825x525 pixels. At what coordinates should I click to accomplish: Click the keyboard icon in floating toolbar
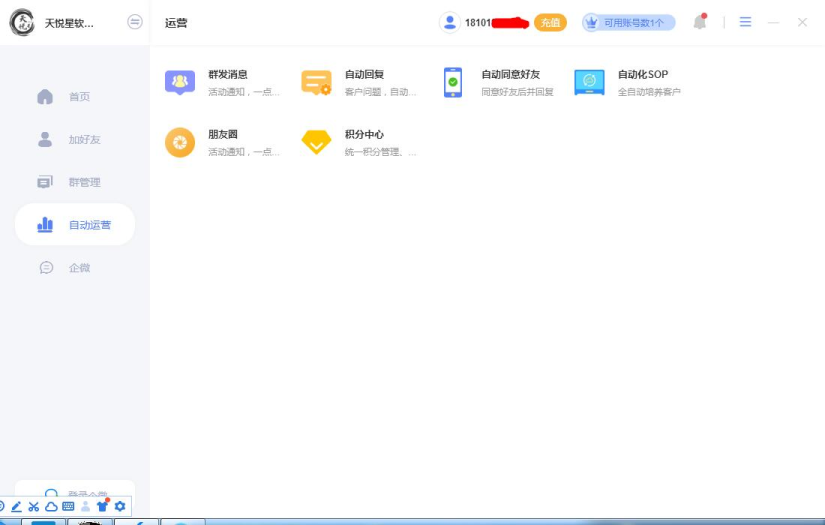tap(68, 507)
